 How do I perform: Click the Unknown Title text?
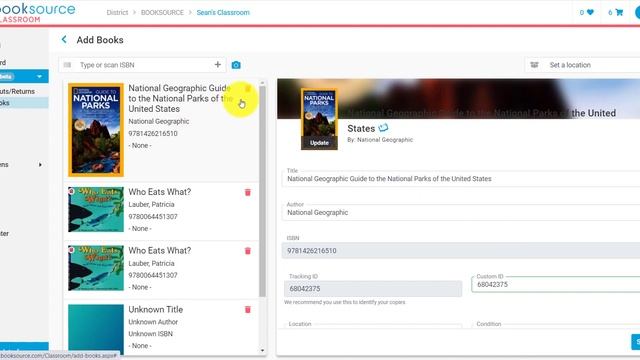[x=156, y=309]
